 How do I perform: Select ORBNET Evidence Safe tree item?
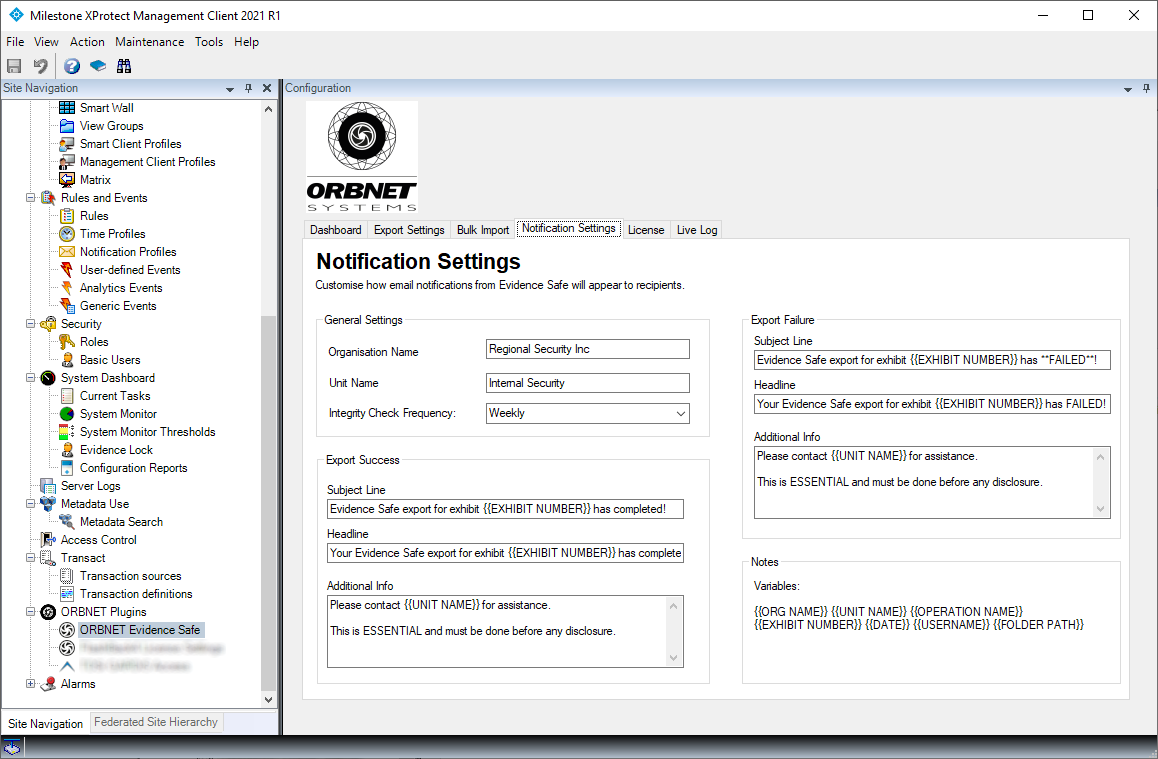(140, 630)
